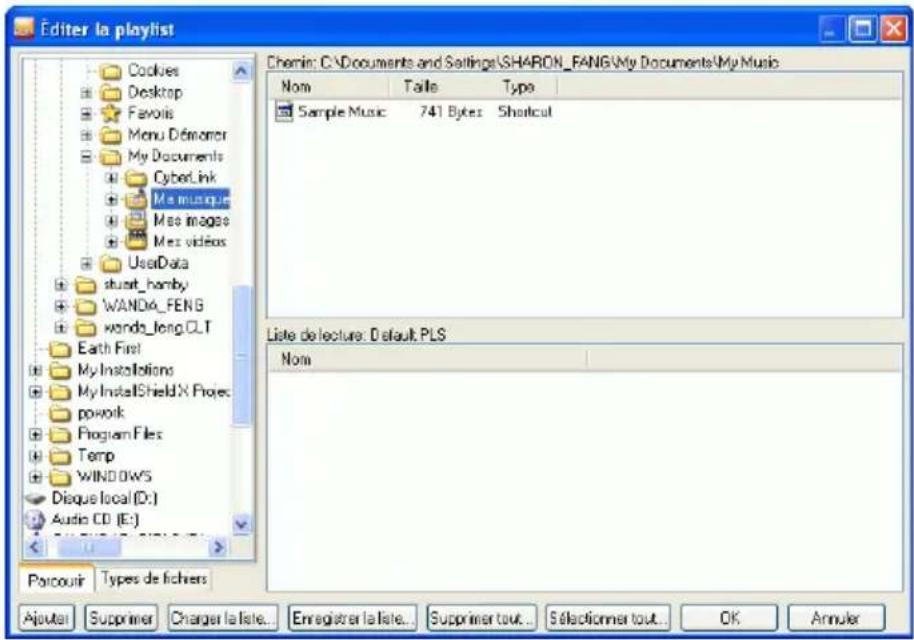Click folder tree scroll up arrow
This screenshot has width=914, height=640.
pyautogui.click(x=241, y=72)
